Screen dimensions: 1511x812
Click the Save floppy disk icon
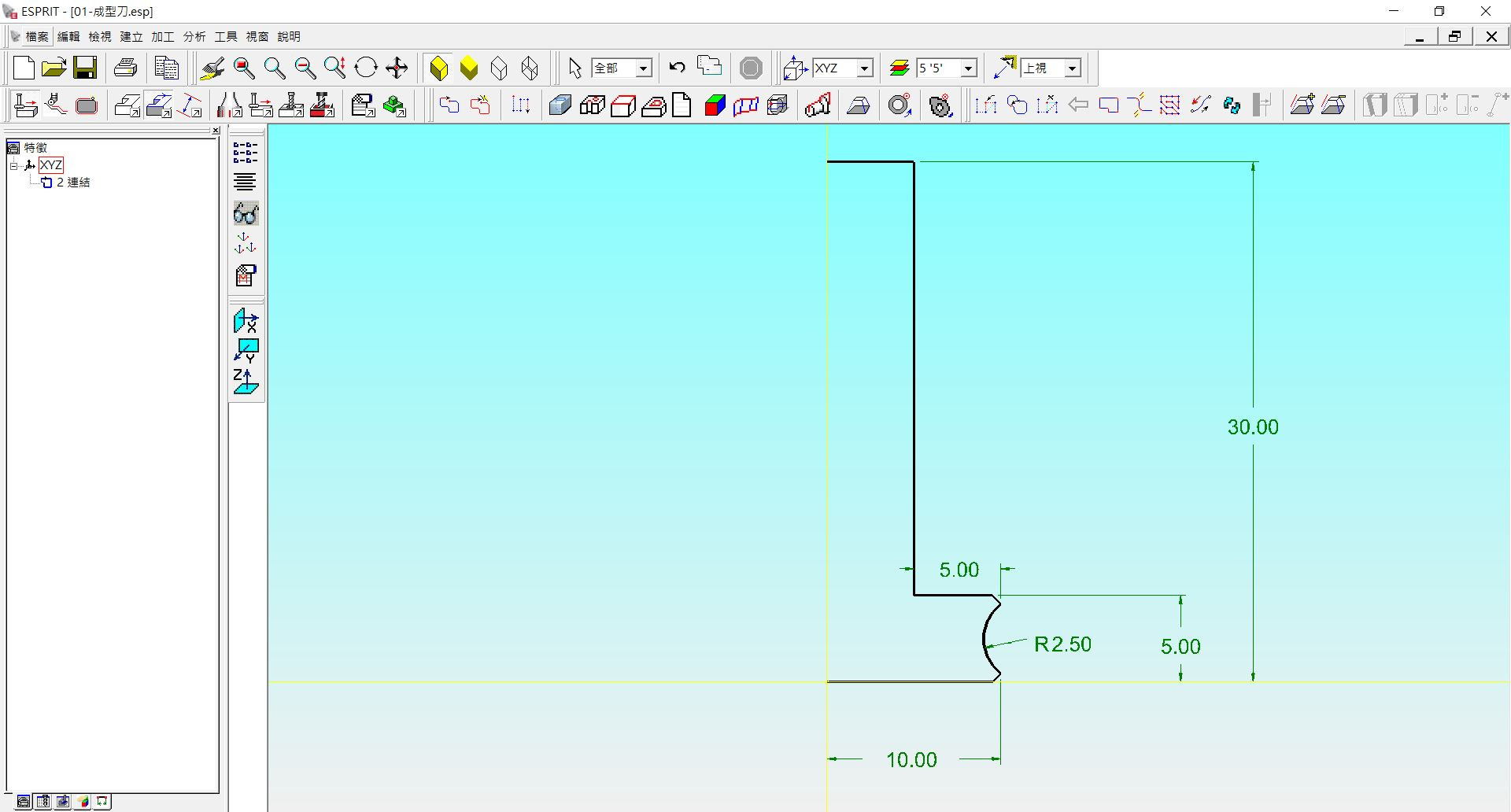pos(85,68)
